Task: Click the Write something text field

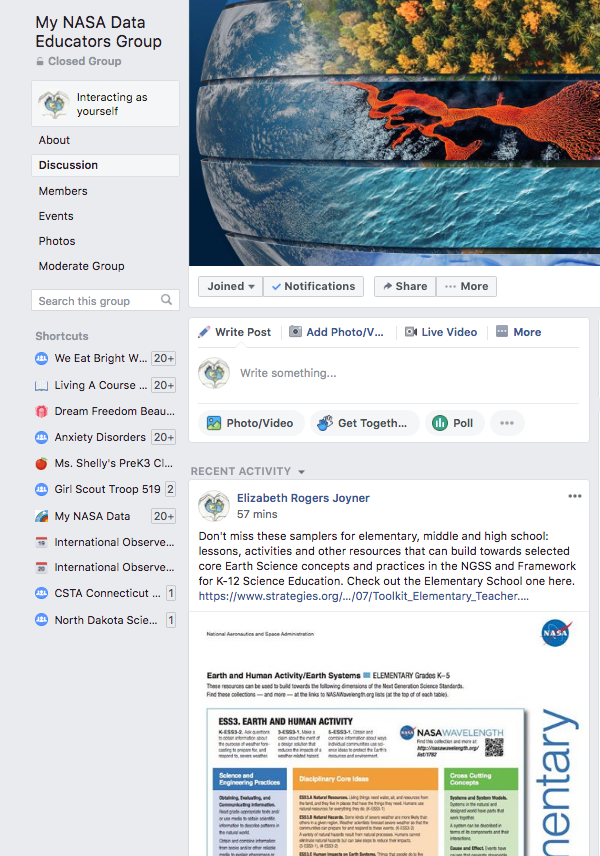Action: (400, 373)
